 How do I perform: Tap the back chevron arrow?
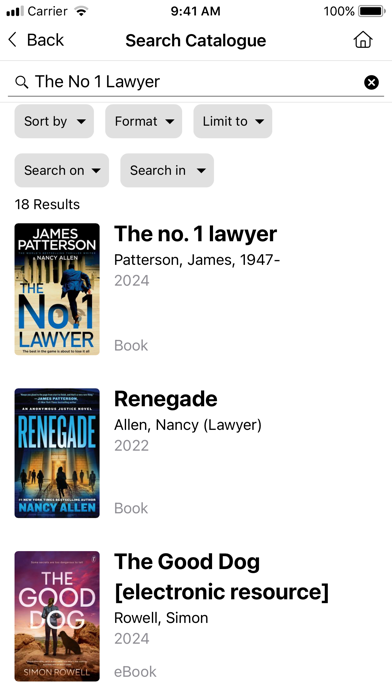(x=12, y=40)
